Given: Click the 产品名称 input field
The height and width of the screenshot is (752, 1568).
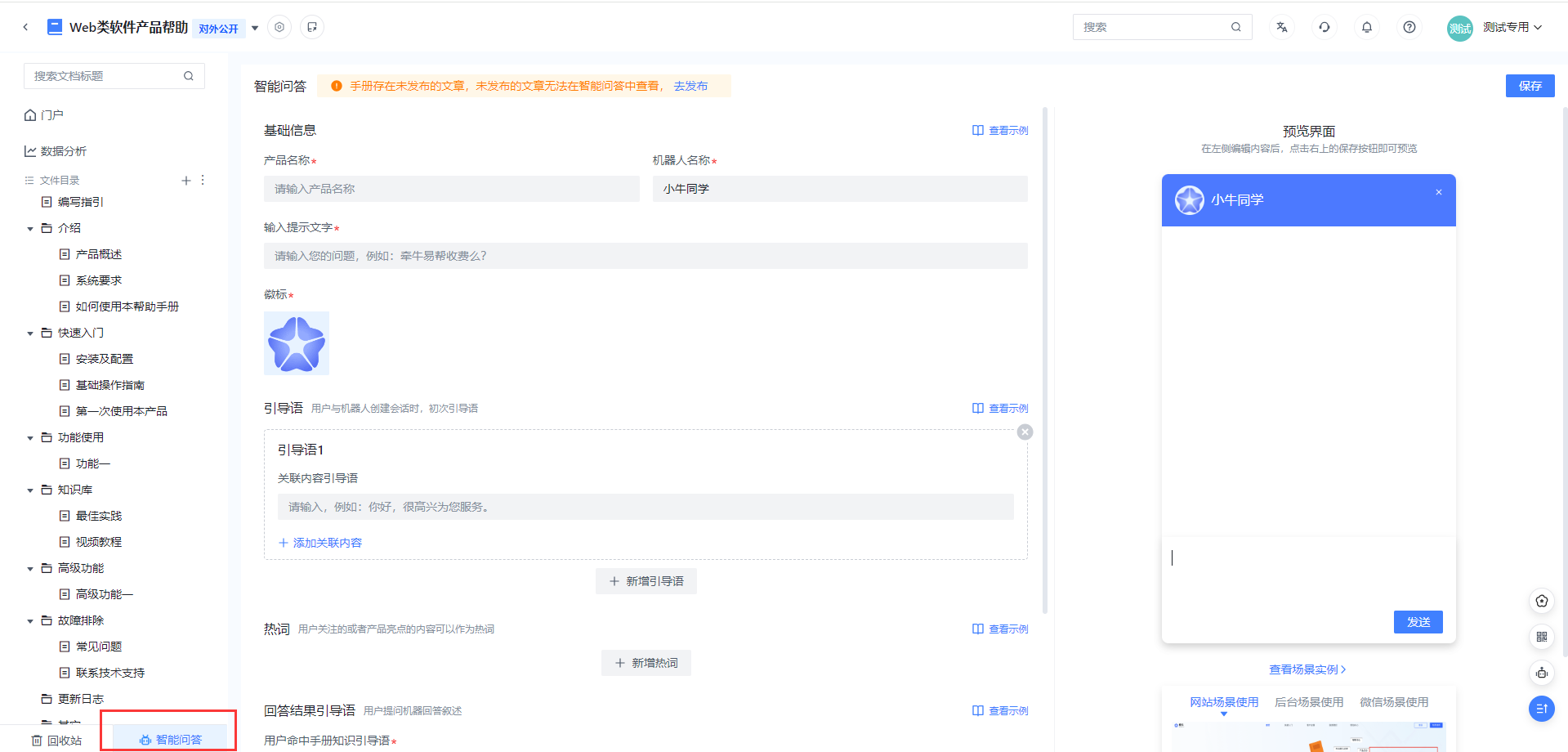Looking at the screenshot, I should tap(451, 189).
